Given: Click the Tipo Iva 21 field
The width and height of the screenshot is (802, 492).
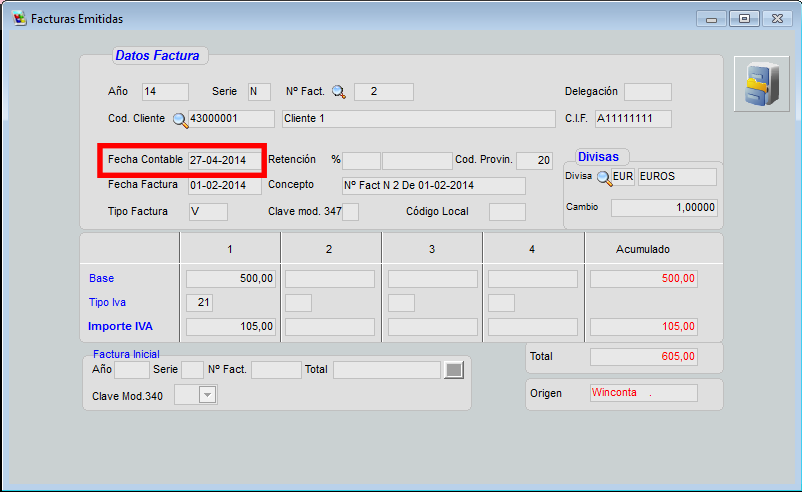Looking at the screenshot, I should click(x=199, y=303).
